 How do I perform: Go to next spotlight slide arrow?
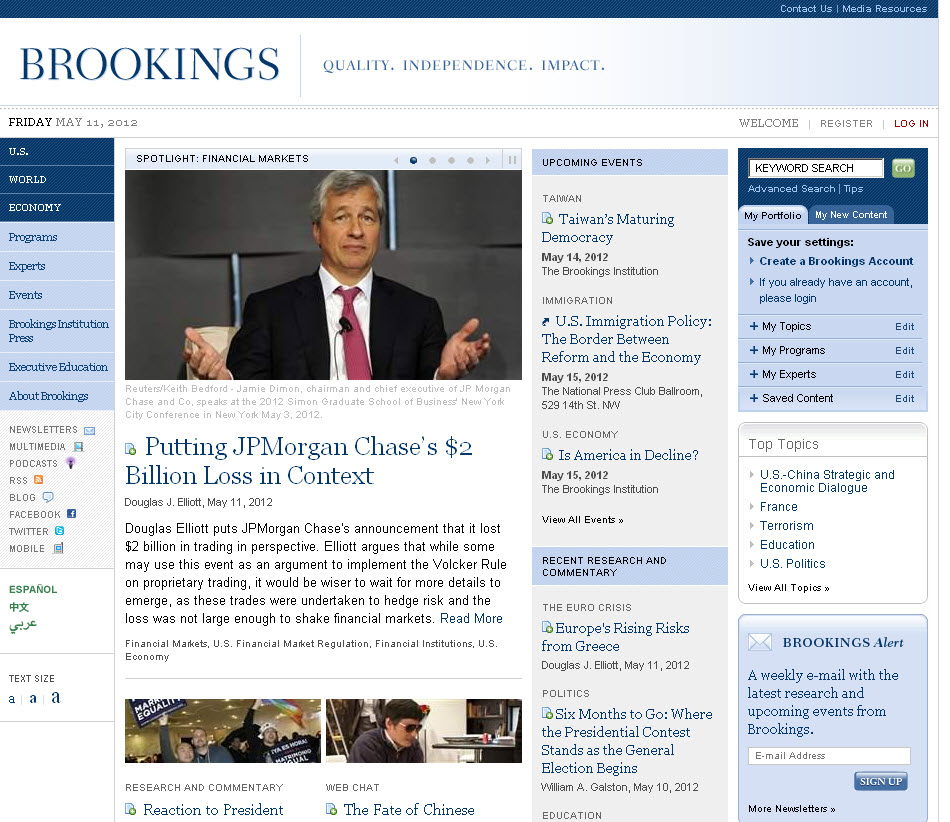click(x=487, y=160)
